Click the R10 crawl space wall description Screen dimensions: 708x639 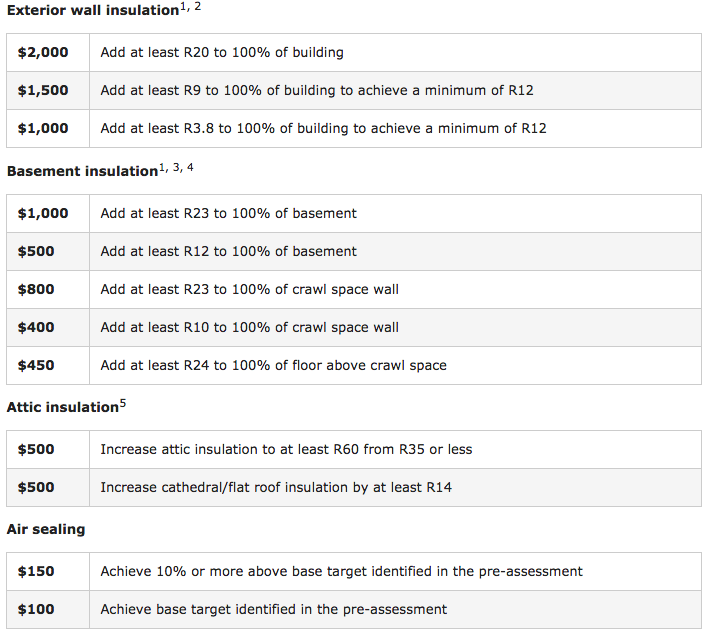(249, 327)
